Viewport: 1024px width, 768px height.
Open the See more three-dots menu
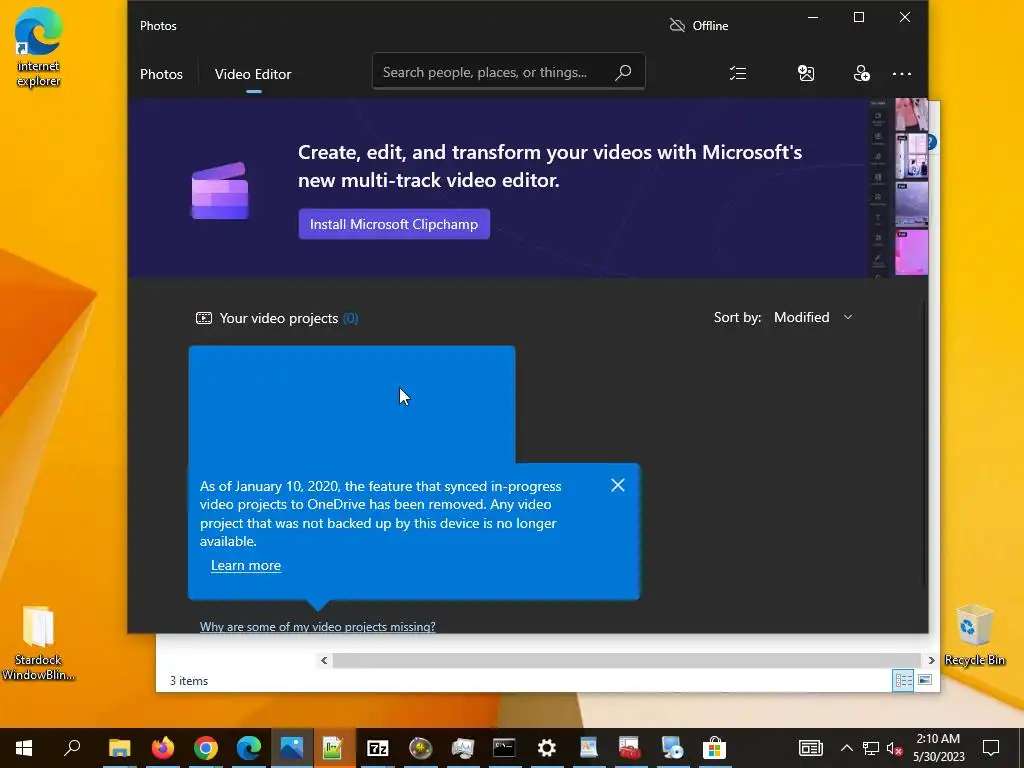point(902,74)
